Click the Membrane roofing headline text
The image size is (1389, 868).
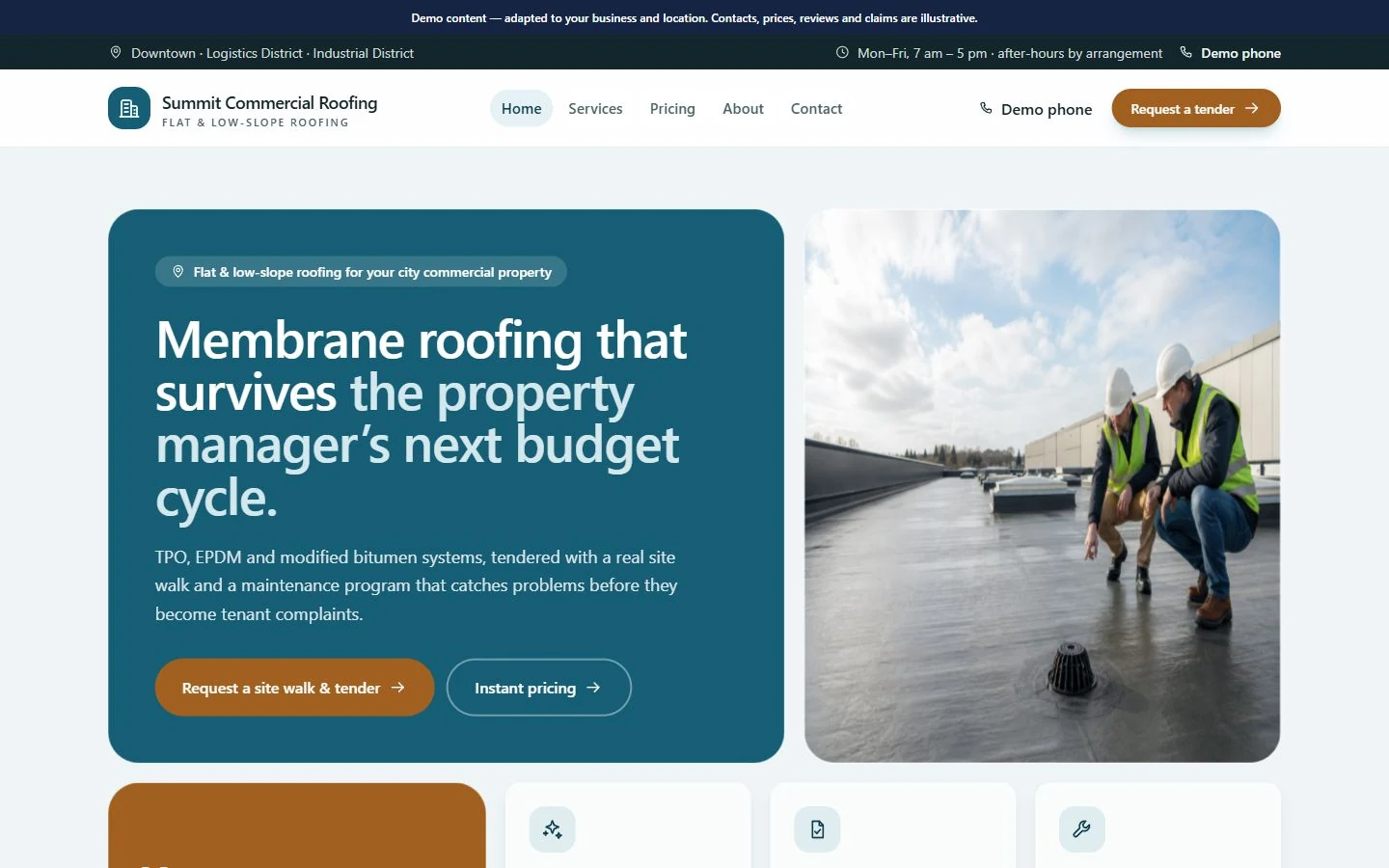422,419
